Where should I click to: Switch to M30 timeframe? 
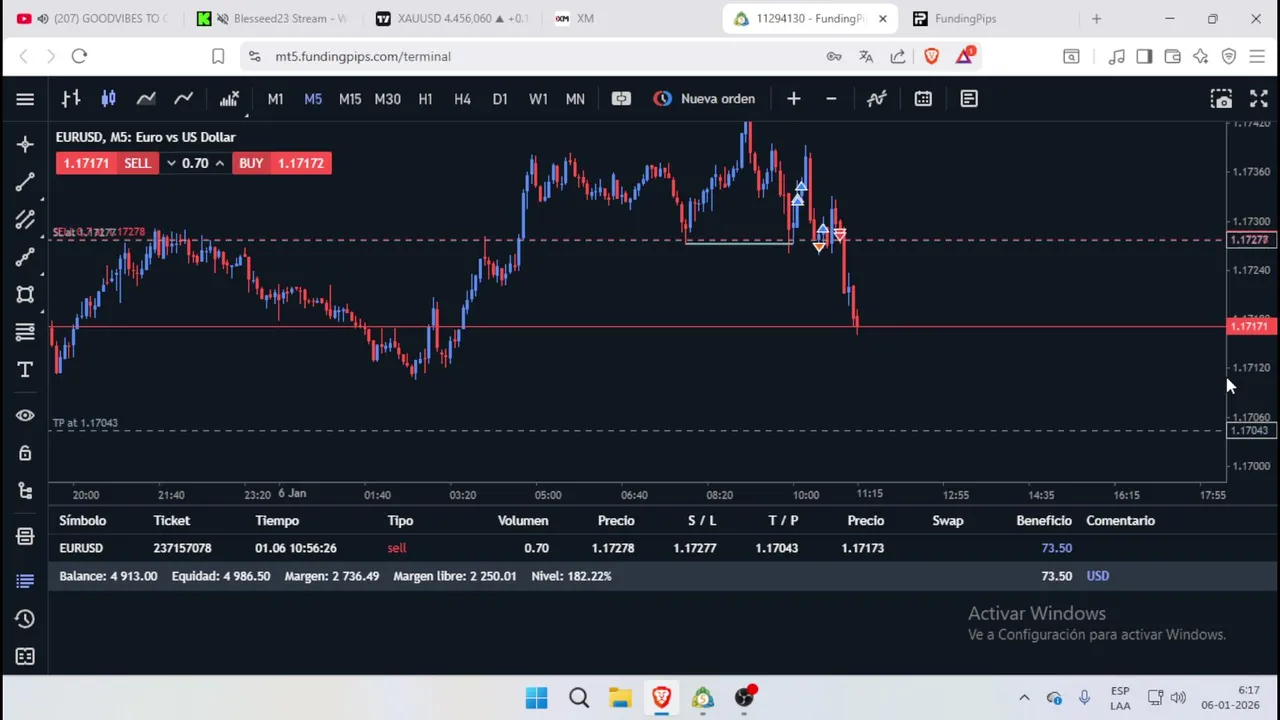(x=387, y=99)
